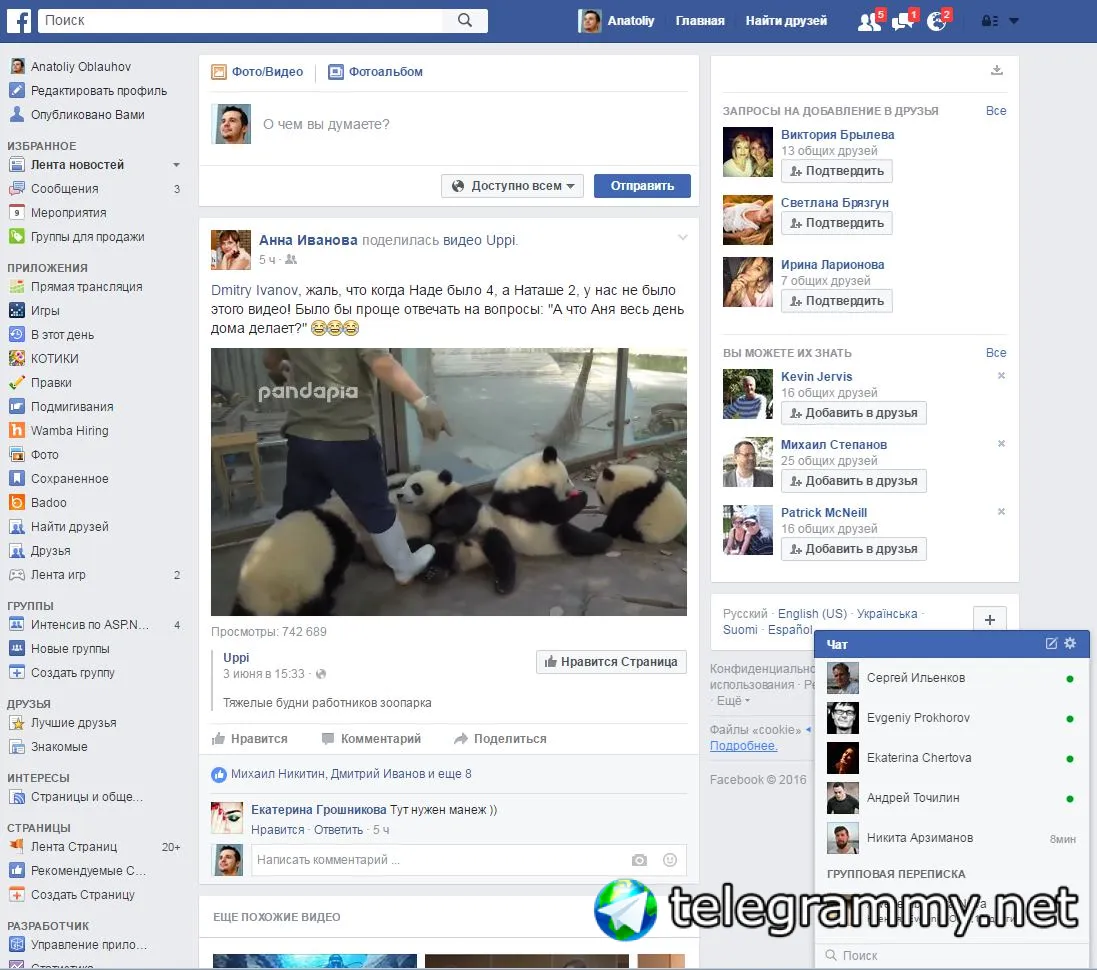Open Правки in the sidebar
This screenshot has height=970, width=1097.
[51, 383]
